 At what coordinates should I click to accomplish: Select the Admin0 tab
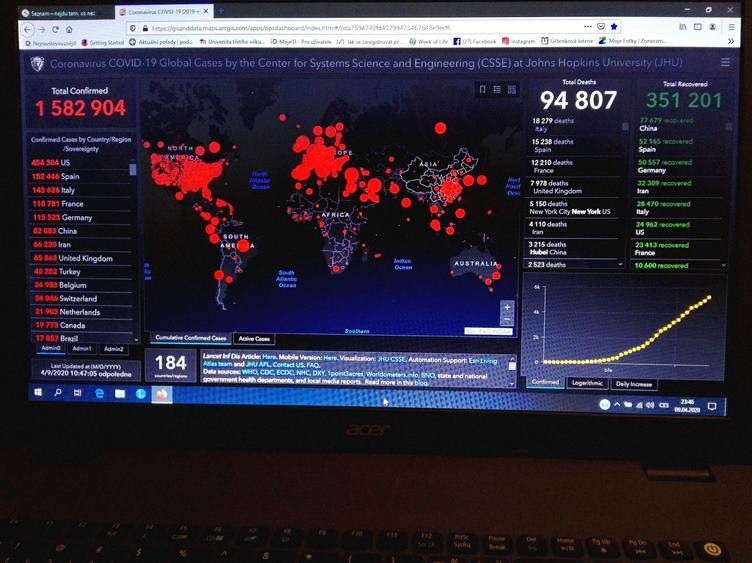51,348
